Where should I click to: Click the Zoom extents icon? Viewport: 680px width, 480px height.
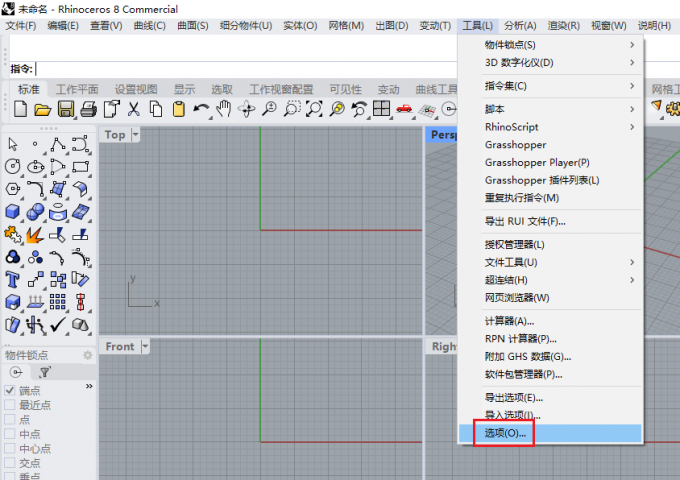click(314, 109)
